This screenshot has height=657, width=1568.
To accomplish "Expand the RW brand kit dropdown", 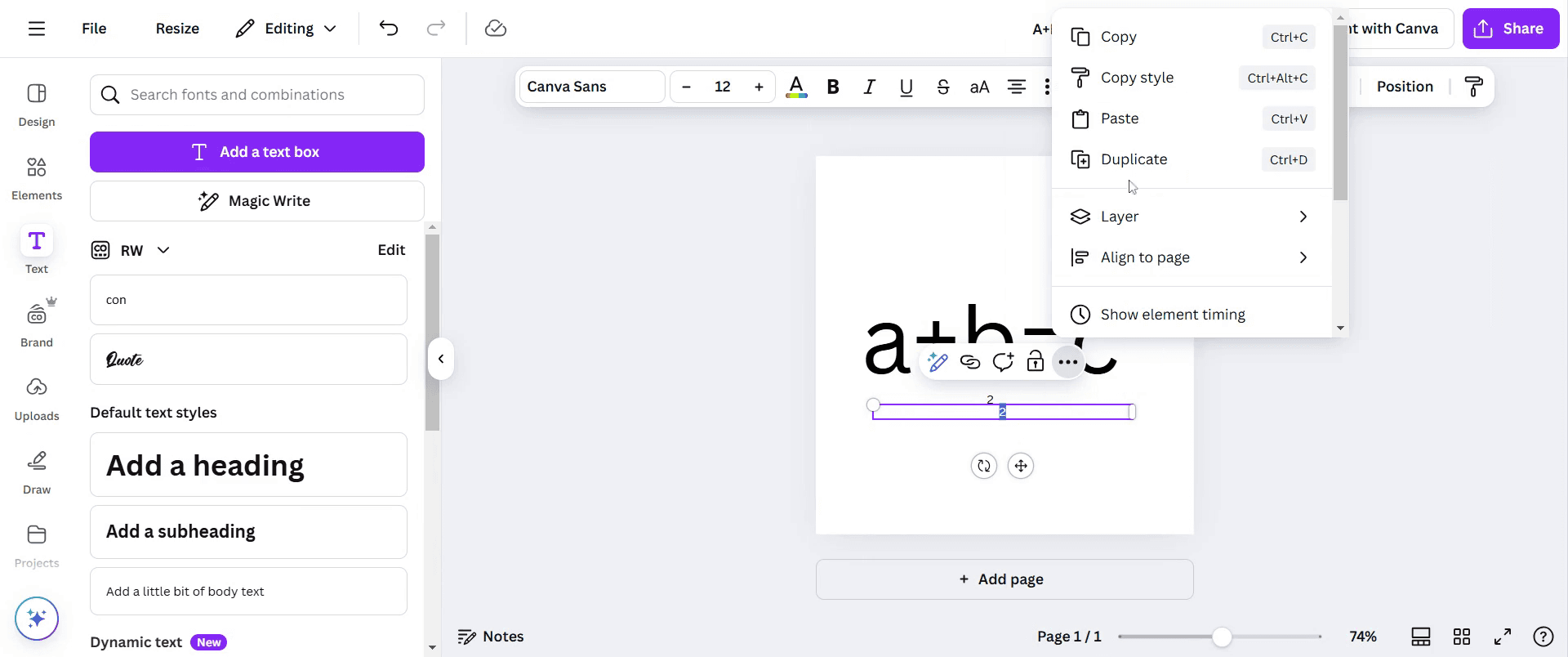I will (x=131, y=250).
